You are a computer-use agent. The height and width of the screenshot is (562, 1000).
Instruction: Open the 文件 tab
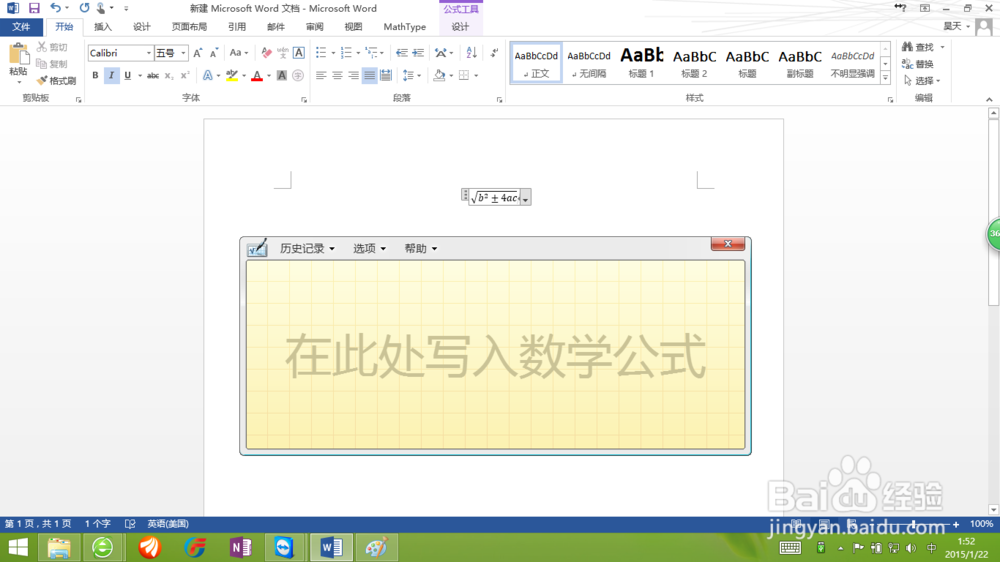pos(21,27)
